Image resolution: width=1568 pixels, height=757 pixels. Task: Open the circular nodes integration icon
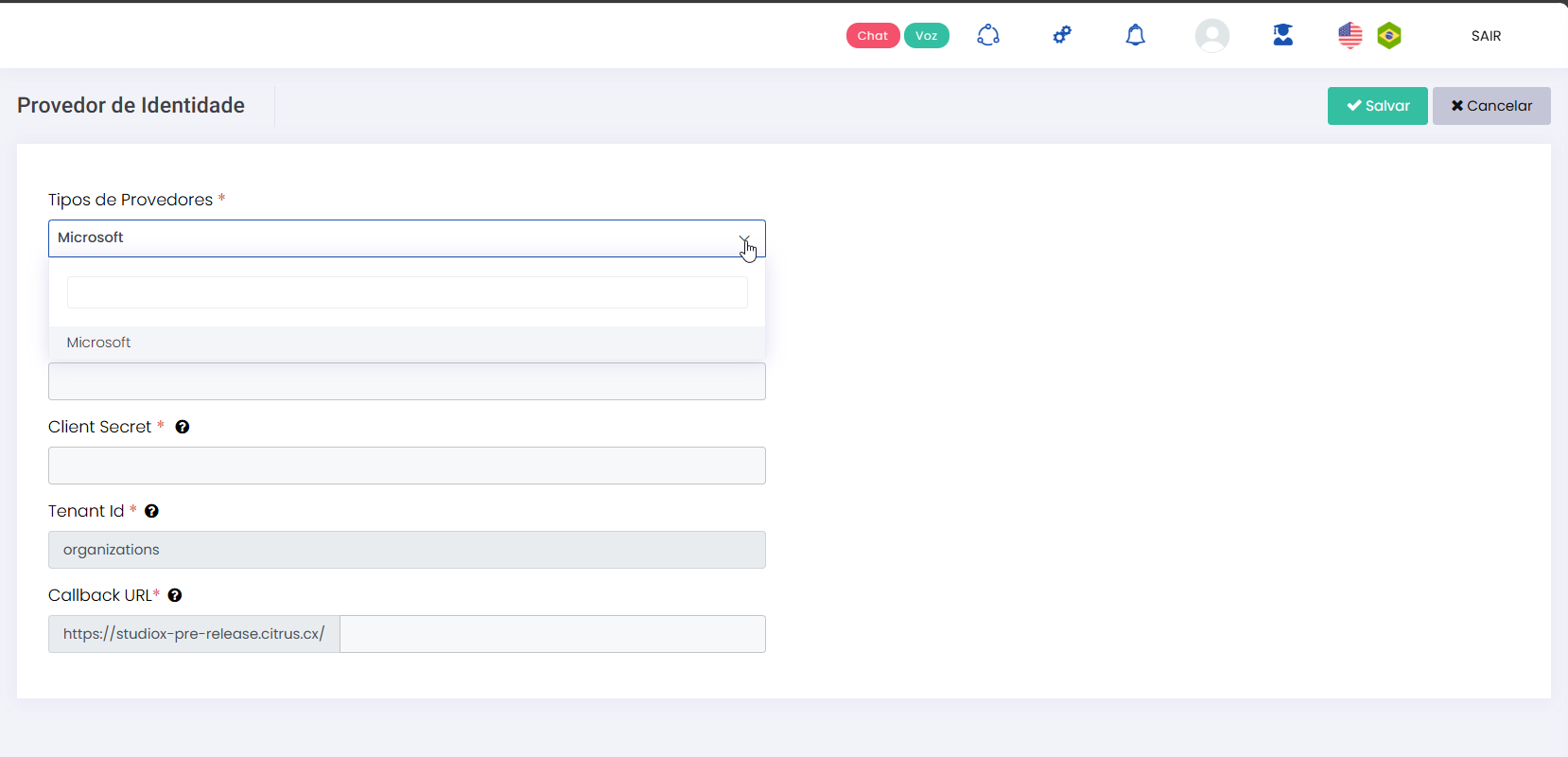pyautogui.click(x=988, y=36)
